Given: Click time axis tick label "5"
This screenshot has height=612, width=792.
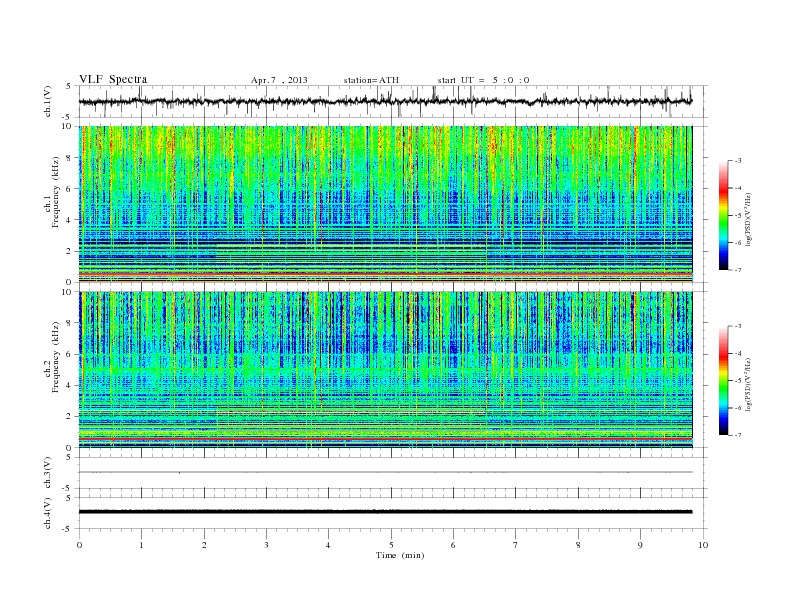Looking at the screenshot, I should (x=391, y=545).
